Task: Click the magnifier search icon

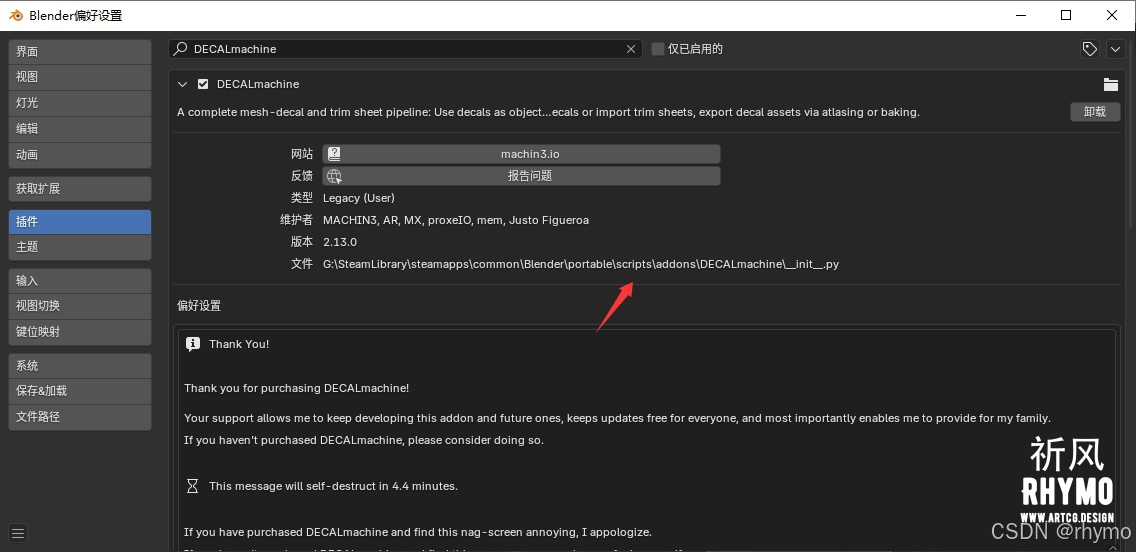Action: [x=181, y=49]
